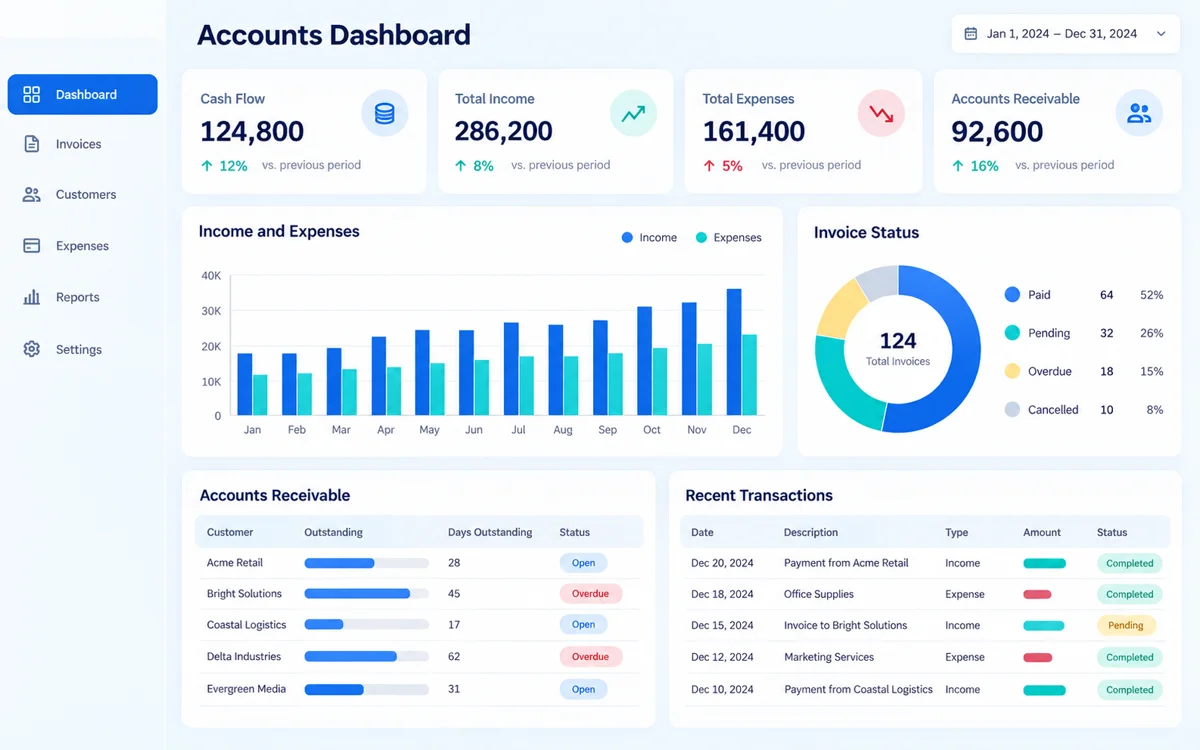Viewport: 1200px width, 750px height.
Task: Click the Open badge for Coastal Logistics
Action: [x=584, y=625]
